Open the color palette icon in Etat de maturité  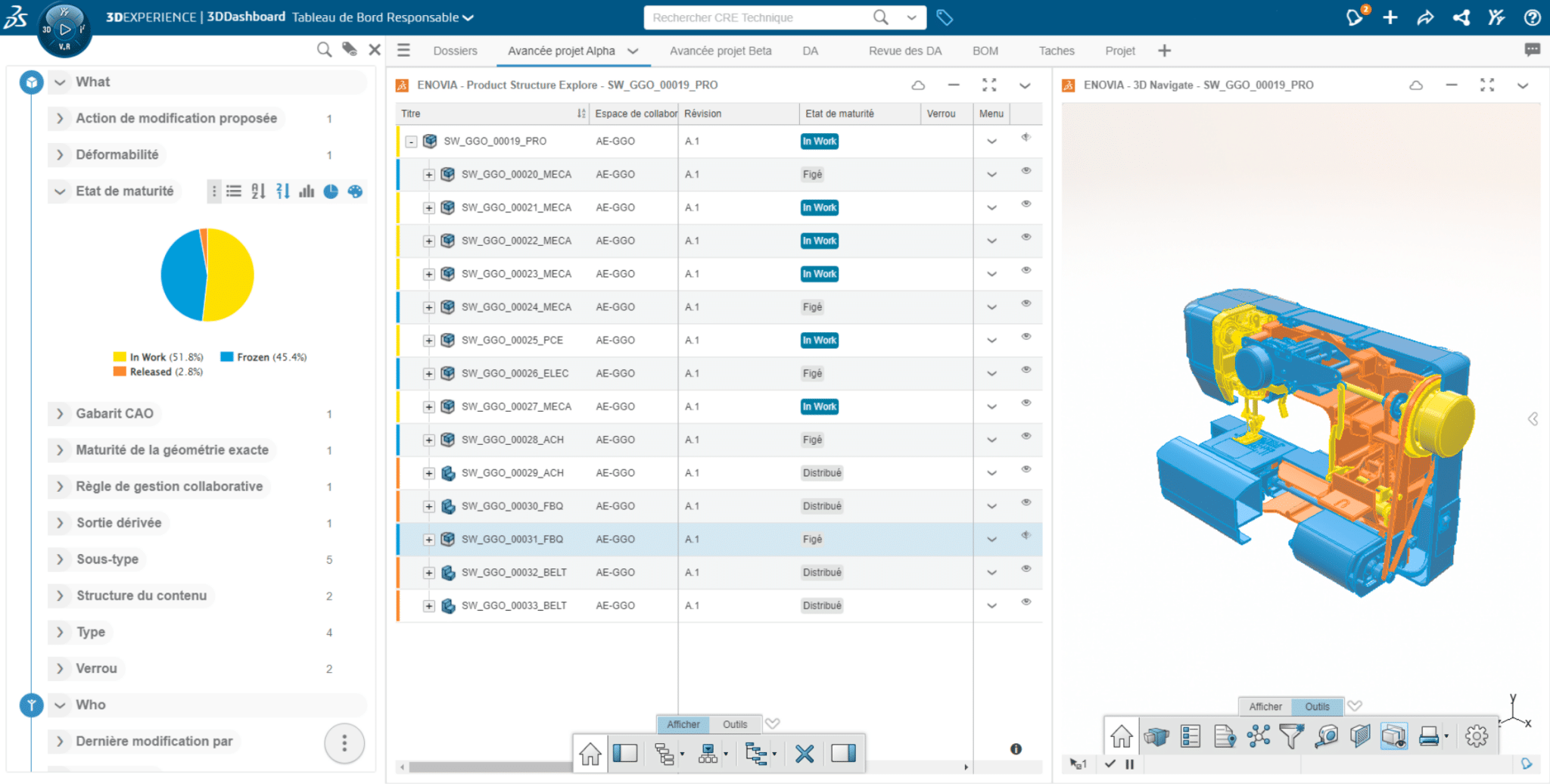tap(355, 191)
